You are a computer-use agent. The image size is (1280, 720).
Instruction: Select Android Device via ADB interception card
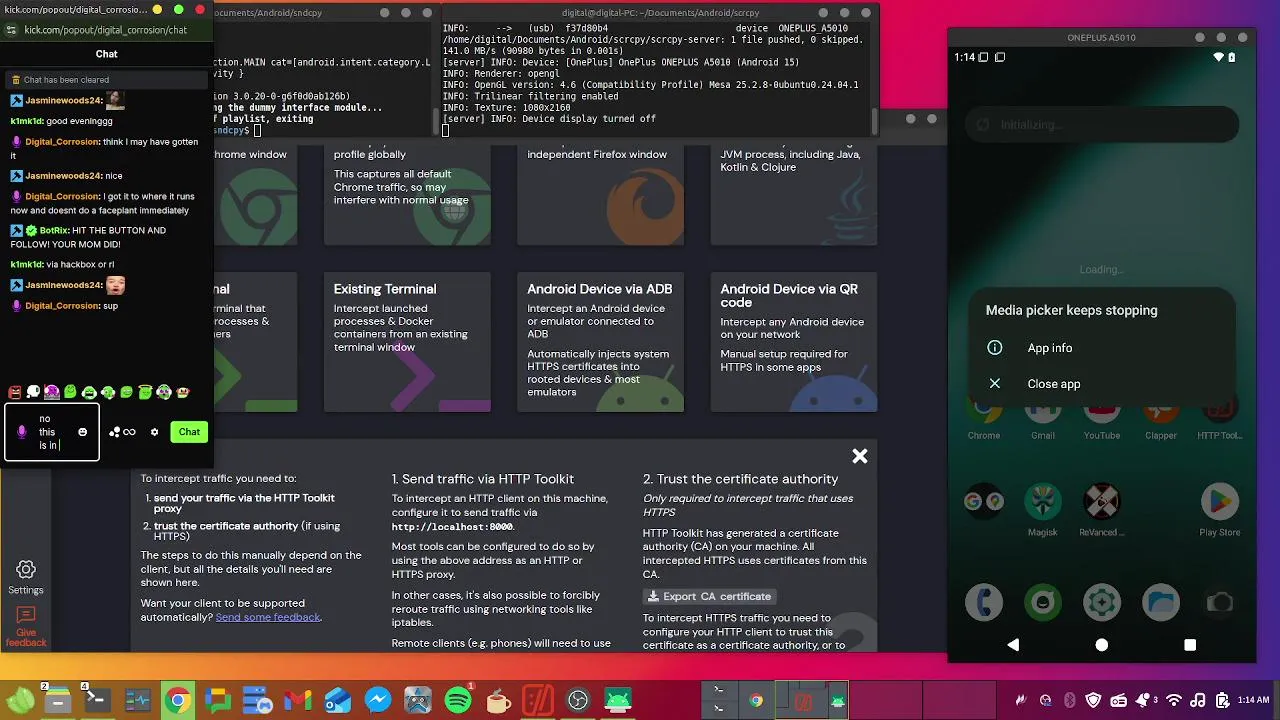(x=600, y=342)
